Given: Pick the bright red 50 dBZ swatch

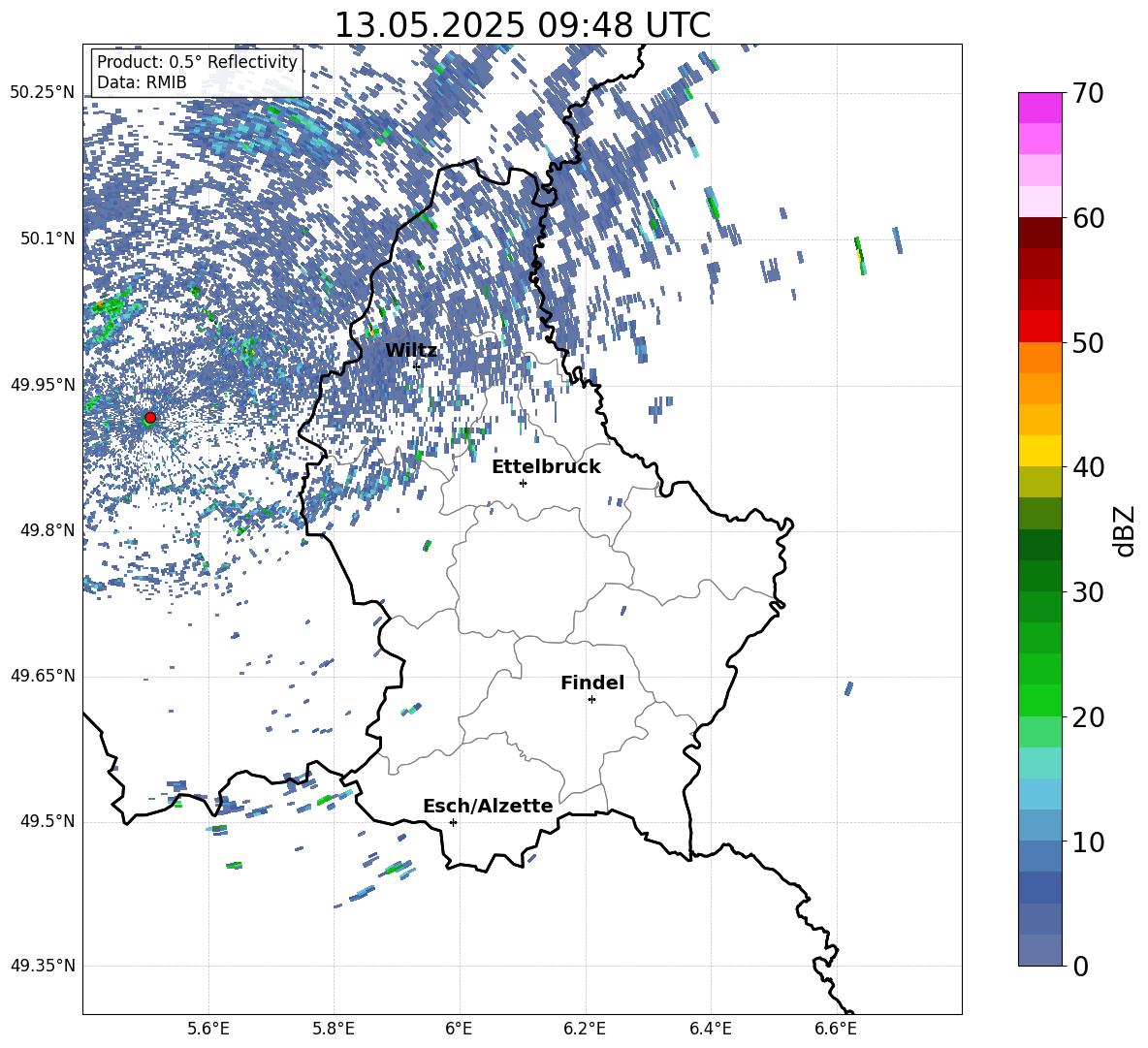Looking at the screenshot, I should [x=1040, y=327].
